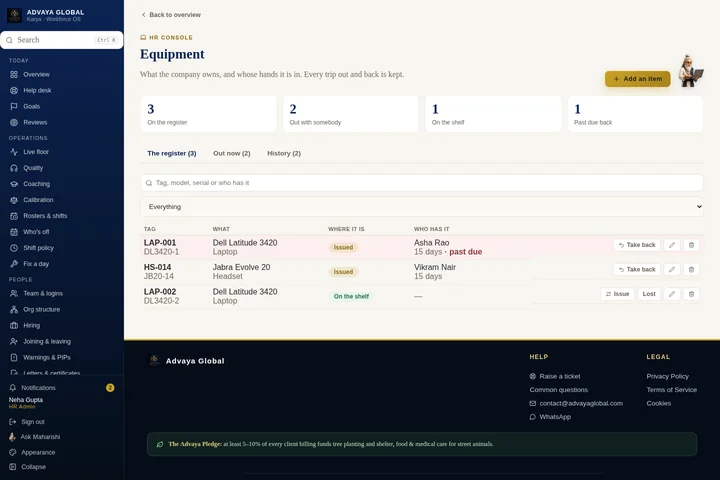Delete the LAP-002 laptop entry
This screenshot has height=480, width=720.
691,294
